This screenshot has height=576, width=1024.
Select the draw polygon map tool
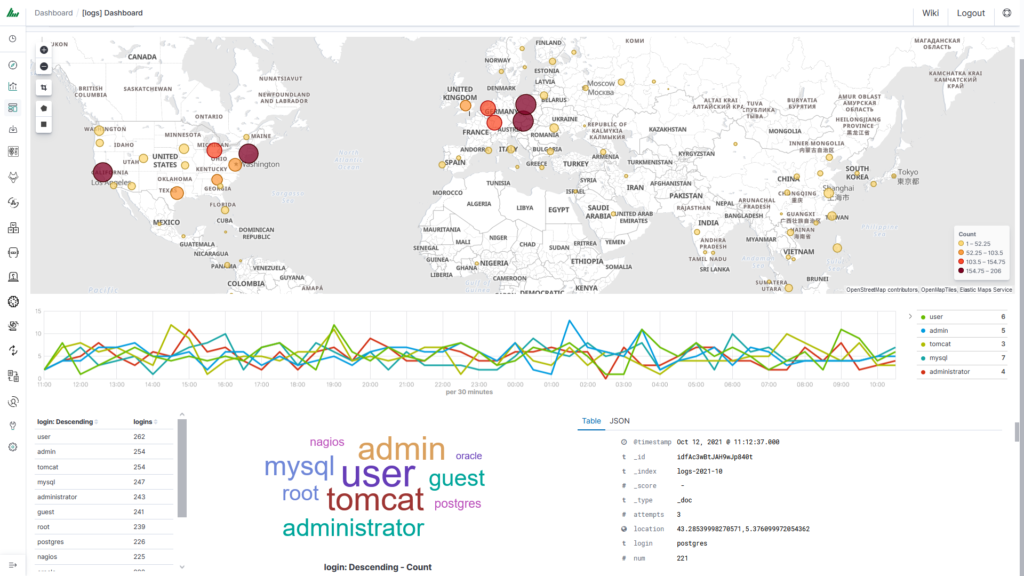44,107
